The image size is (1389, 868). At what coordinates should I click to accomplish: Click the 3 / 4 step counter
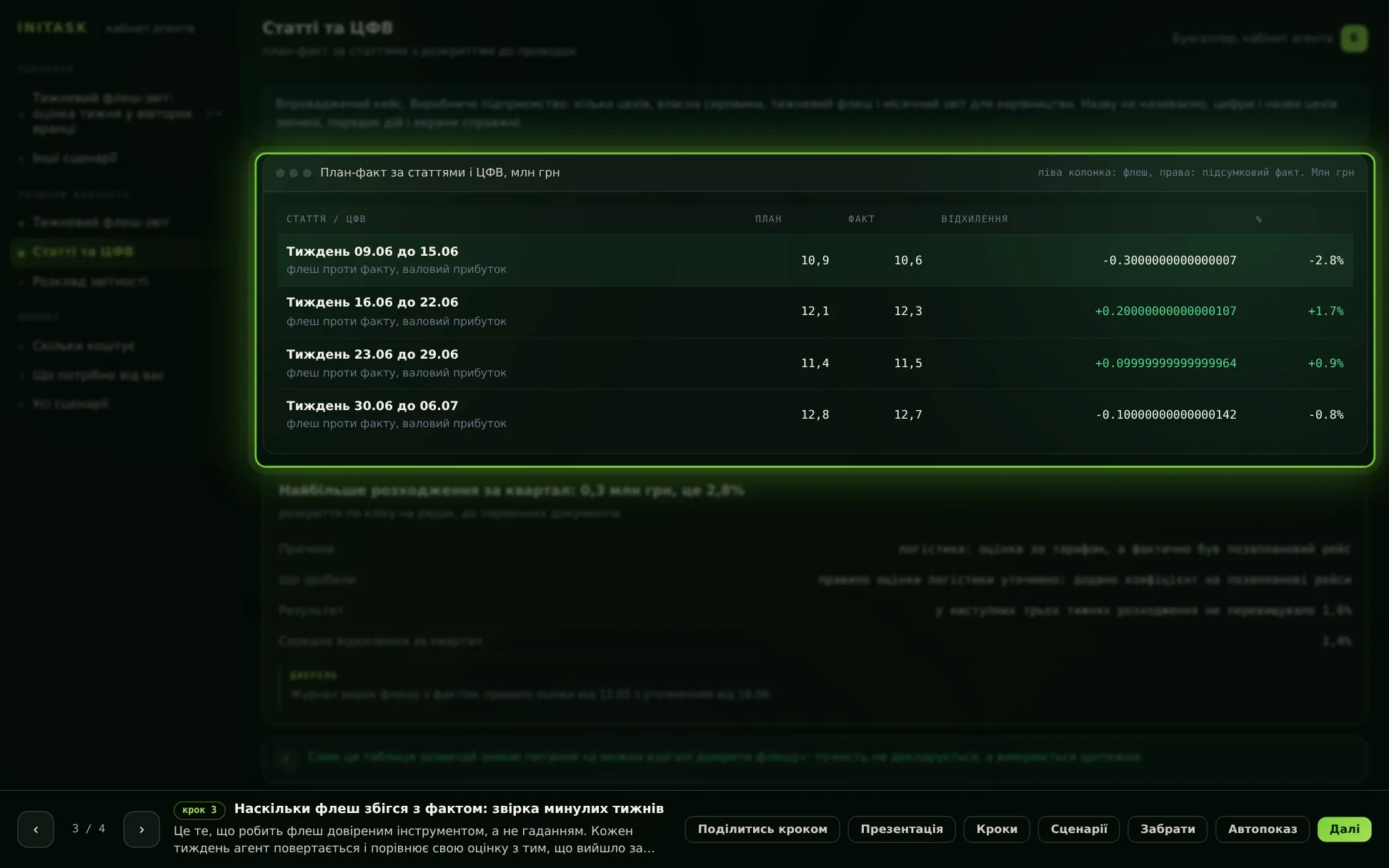pyautogui.click(x=89, y=829)
